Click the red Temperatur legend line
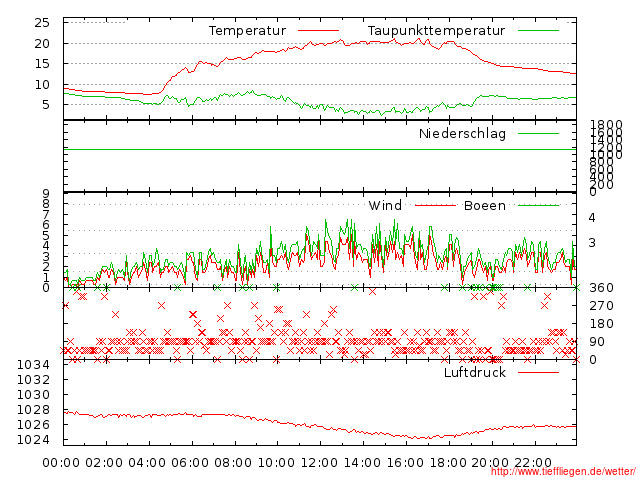This screenshot has height=480, width=640. pos(319,32)
